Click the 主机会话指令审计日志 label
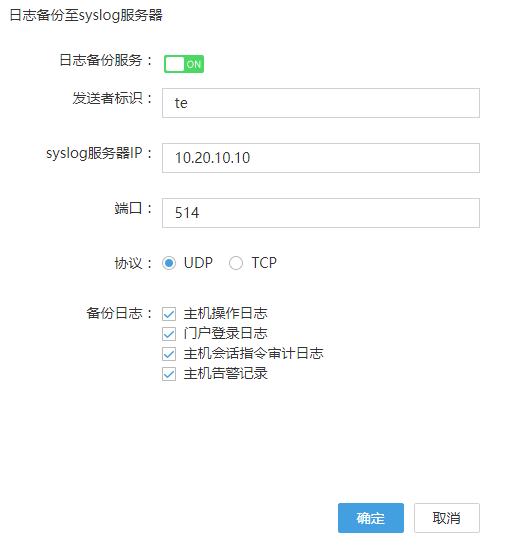509x547 pixels. [254, 353]
